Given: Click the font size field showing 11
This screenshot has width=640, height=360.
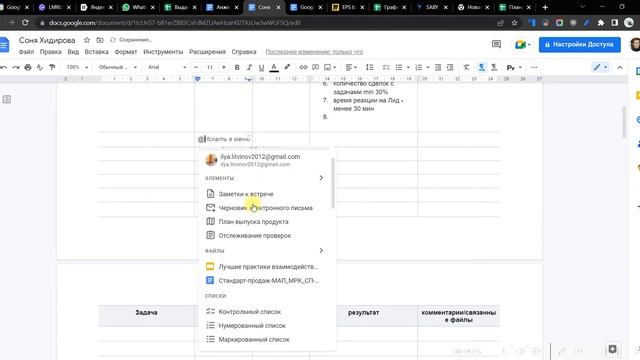Looking at the screenshot, I should point(210,67).
